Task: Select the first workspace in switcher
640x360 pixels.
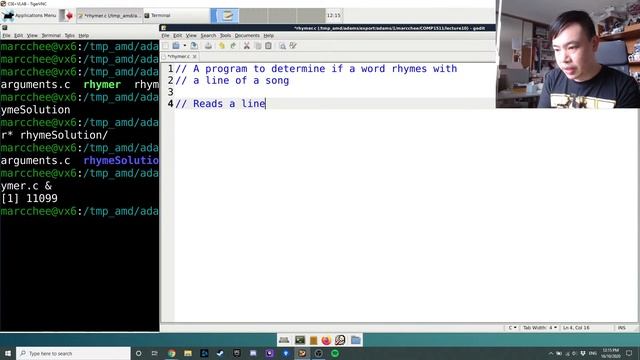Action: (224, 16)
